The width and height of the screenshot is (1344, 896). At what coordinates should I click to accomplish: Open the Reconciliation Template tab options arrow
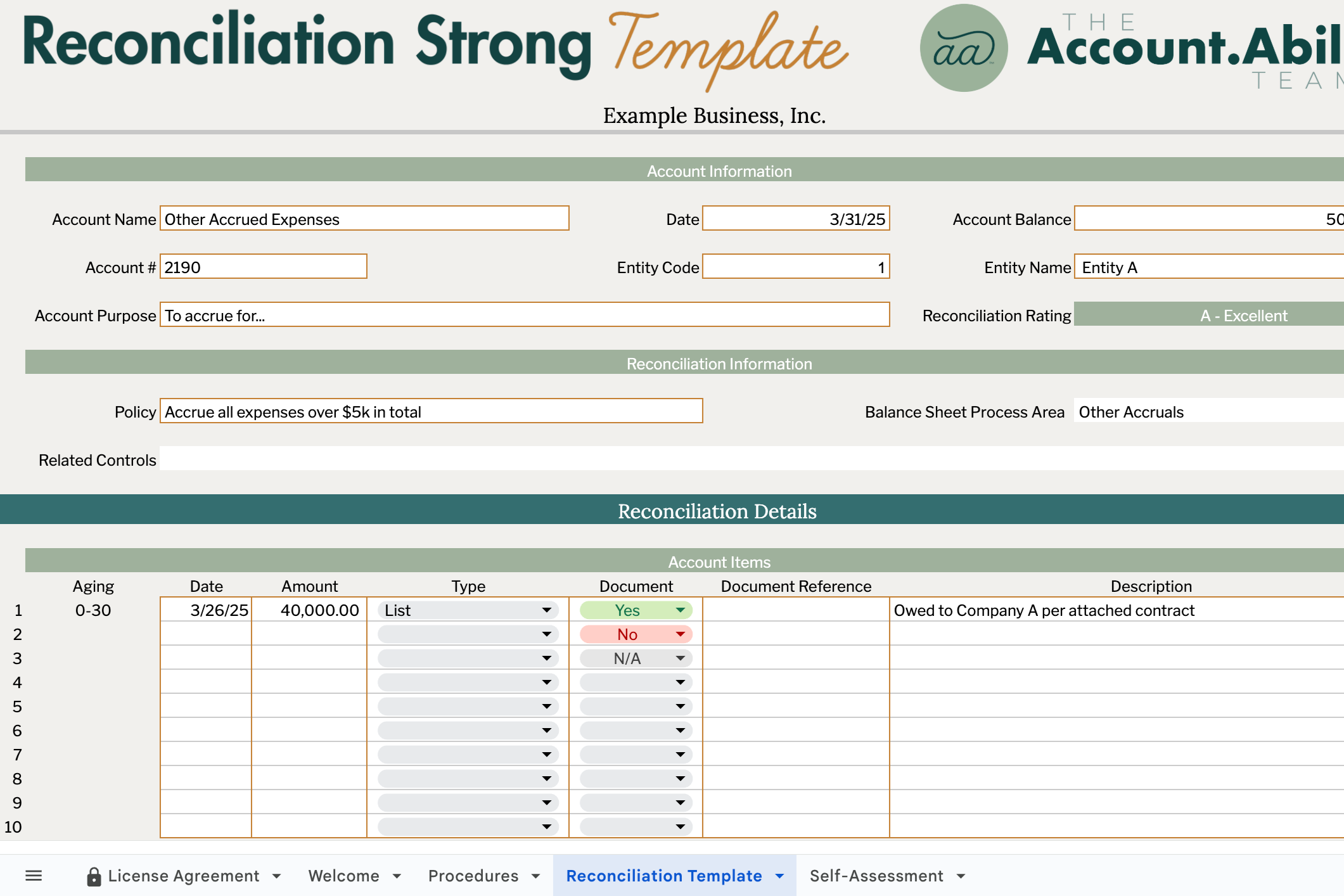(779, 875)
